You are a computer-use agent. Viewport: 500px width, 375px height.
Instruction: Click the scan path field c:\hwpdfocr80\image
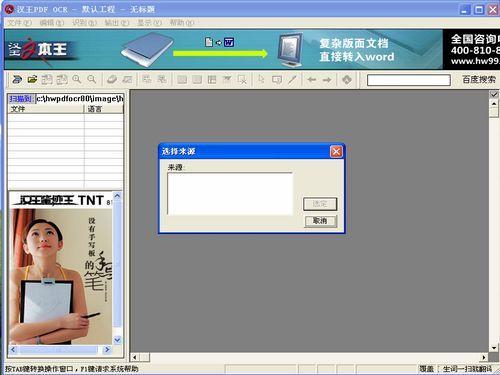pos(79,99)
